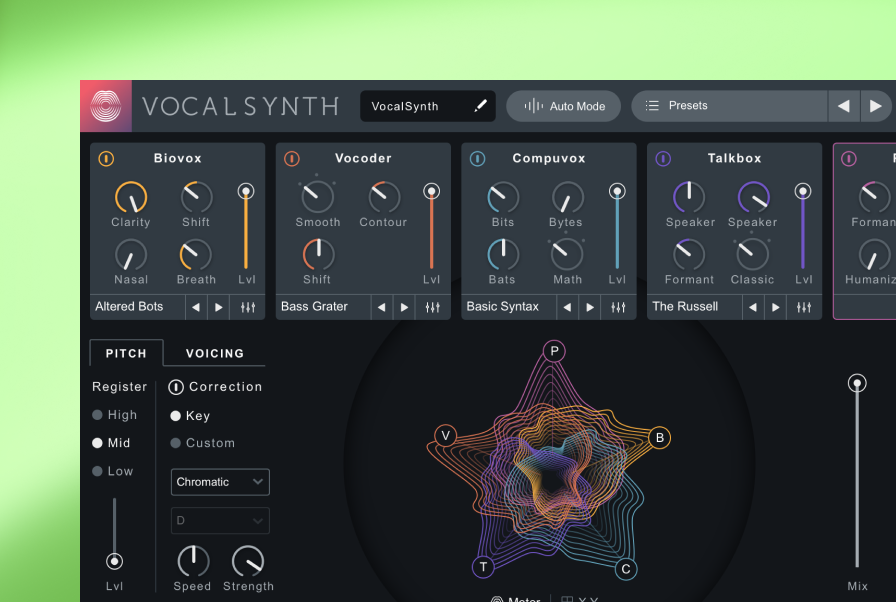
Task: Open the Presets browser list
Action: [x=730, y=106]
